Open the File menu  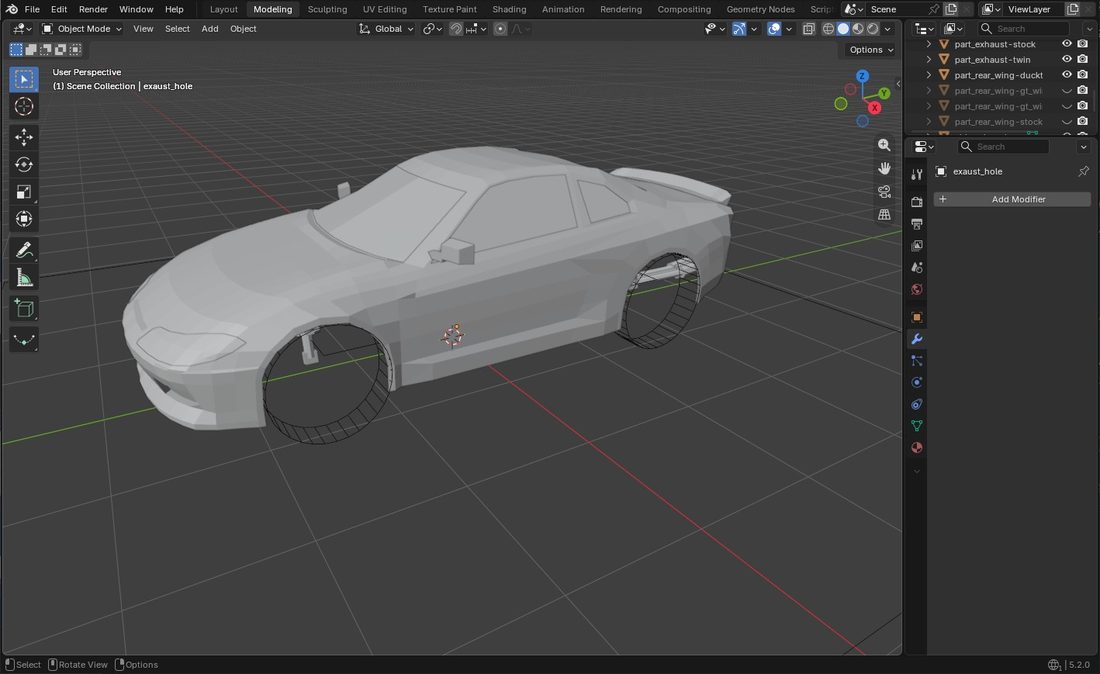(x=32, y=9)
